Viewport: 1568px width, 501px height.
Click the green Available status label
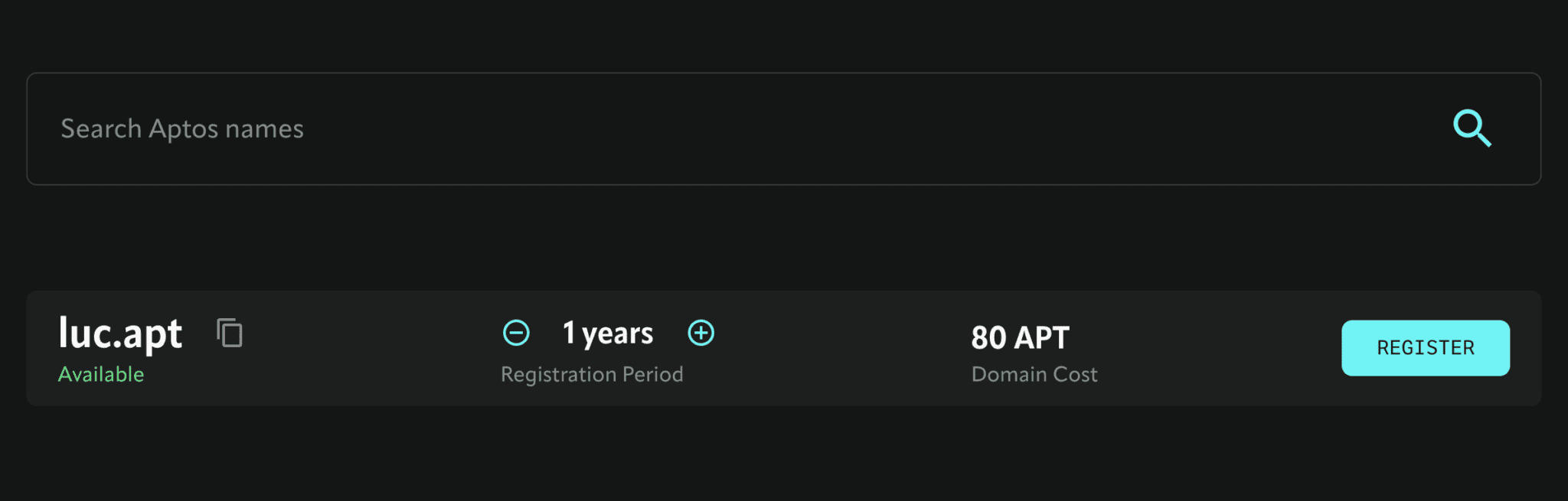101,374
